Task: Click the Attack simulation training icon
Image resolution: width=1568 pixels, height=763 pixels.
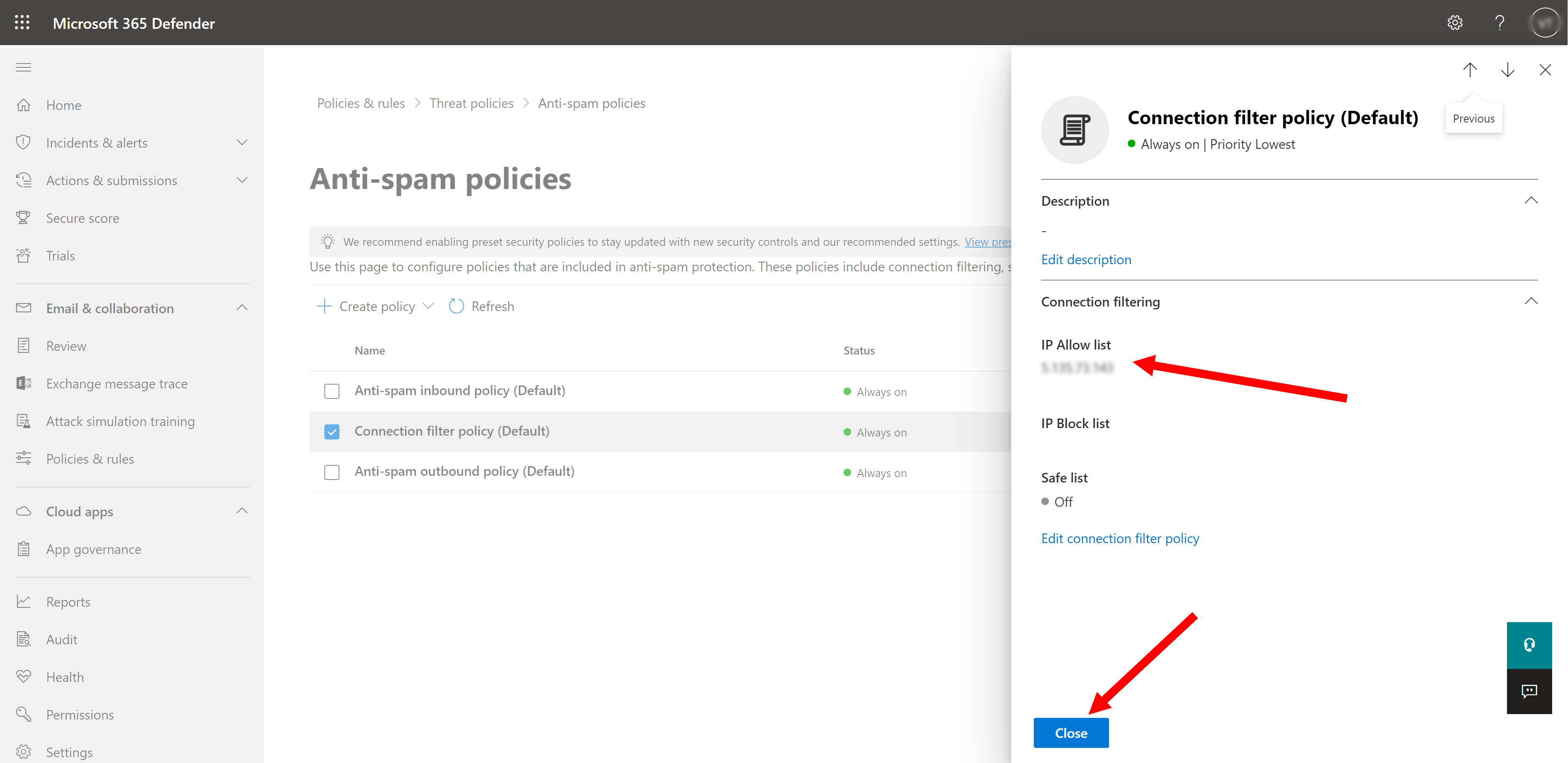Action: coord(24,421)
